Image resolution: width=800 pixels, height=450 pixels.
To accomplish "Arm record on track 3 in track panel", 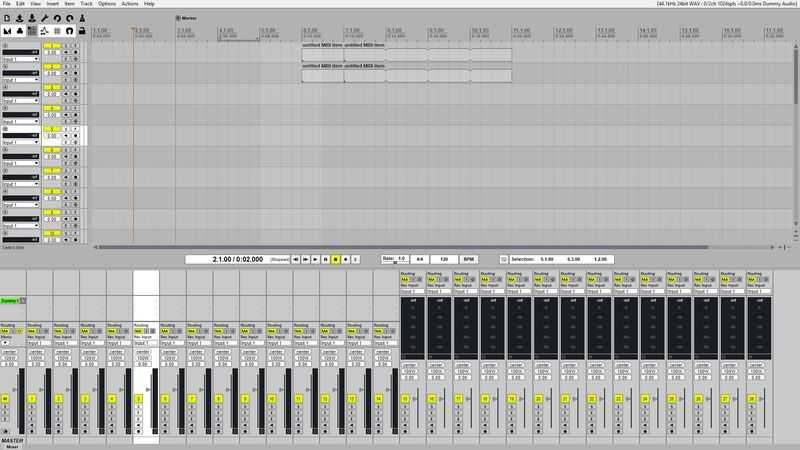I will tap(76, 94).
